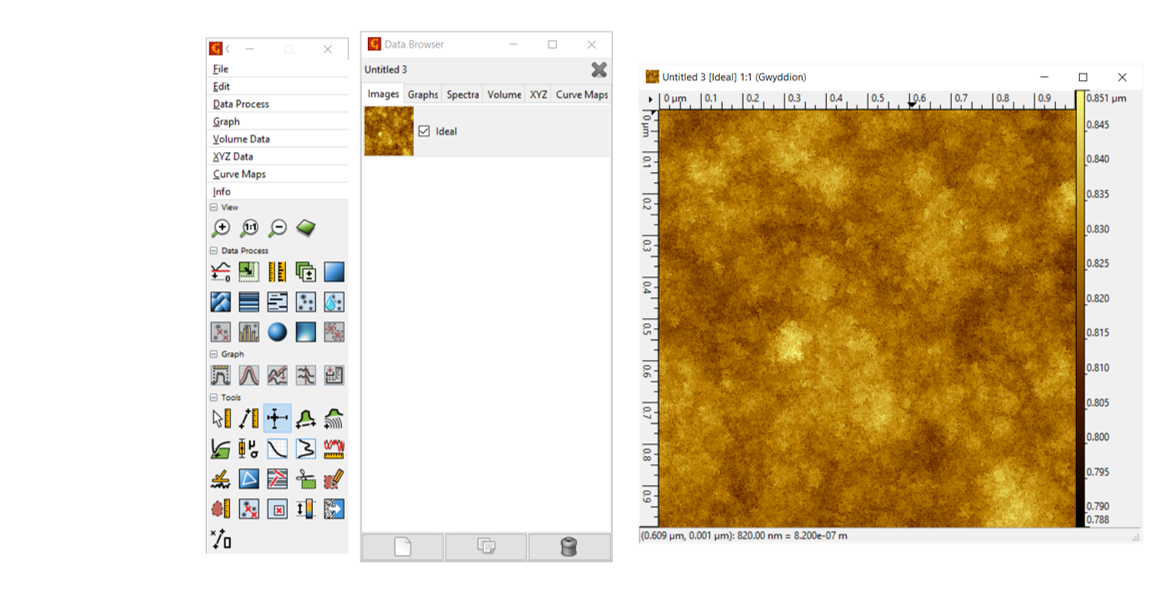Viewport: 1156px width, 611px height.
Task: Open the Data Process menu
Action: [x=241, y=104]
